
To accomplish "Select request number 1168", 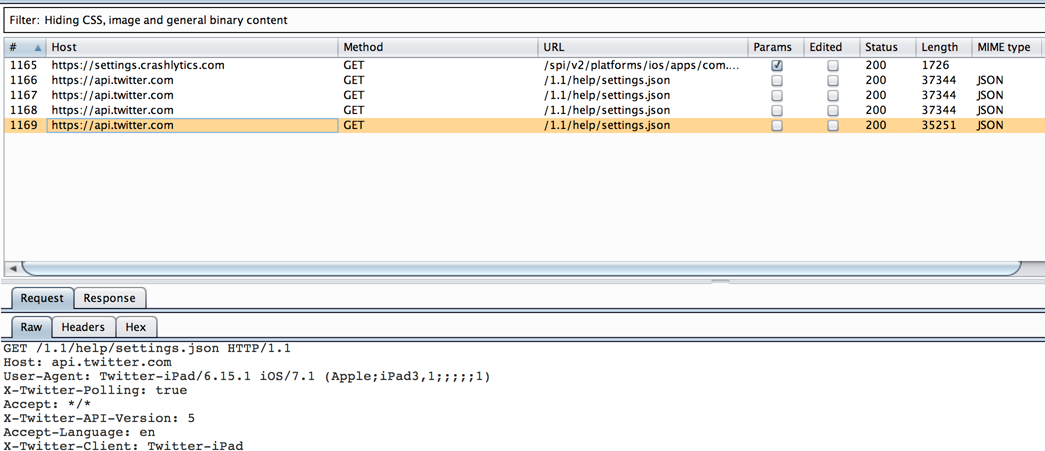I will [524, 110].
